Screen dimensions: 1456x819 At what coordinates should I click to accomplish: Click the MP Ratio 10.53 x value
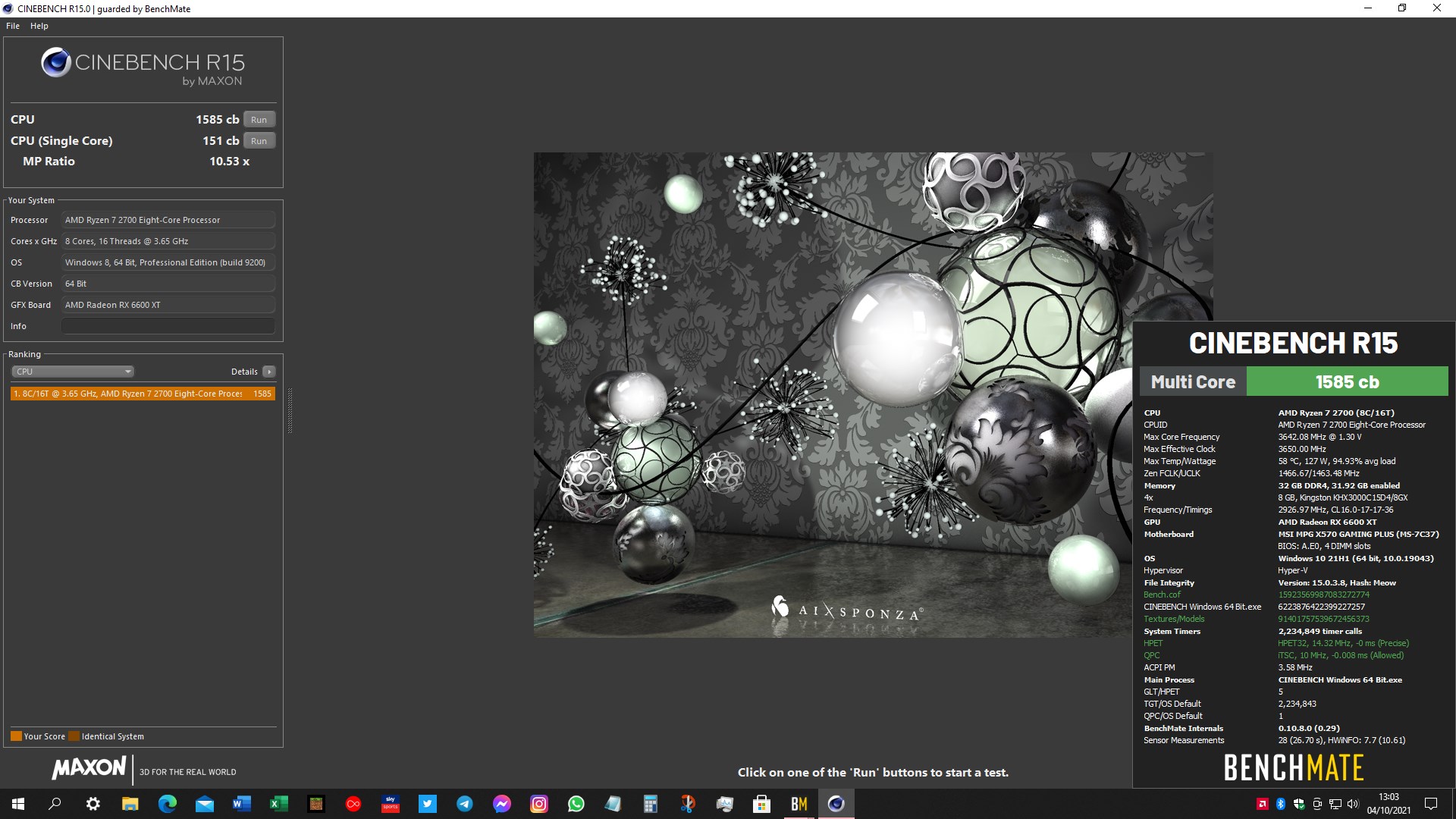(229, 162)
